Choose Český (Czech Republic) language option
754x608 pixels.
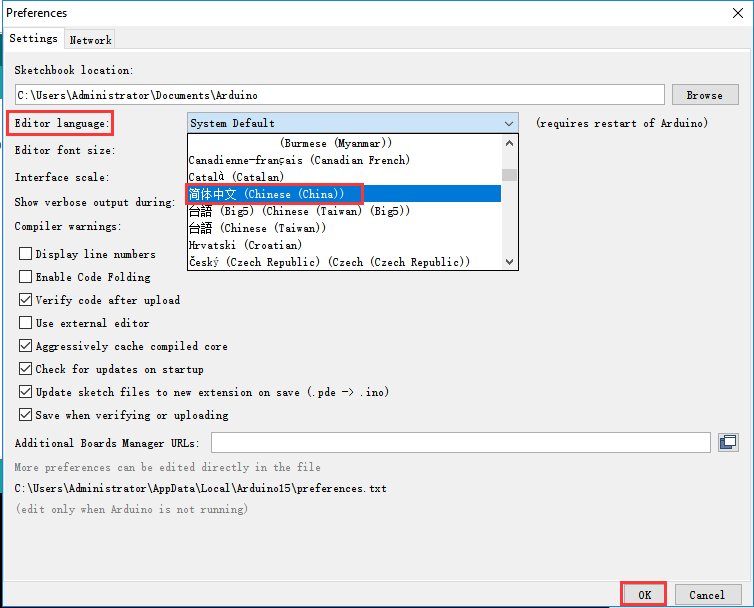pos(344,262)
